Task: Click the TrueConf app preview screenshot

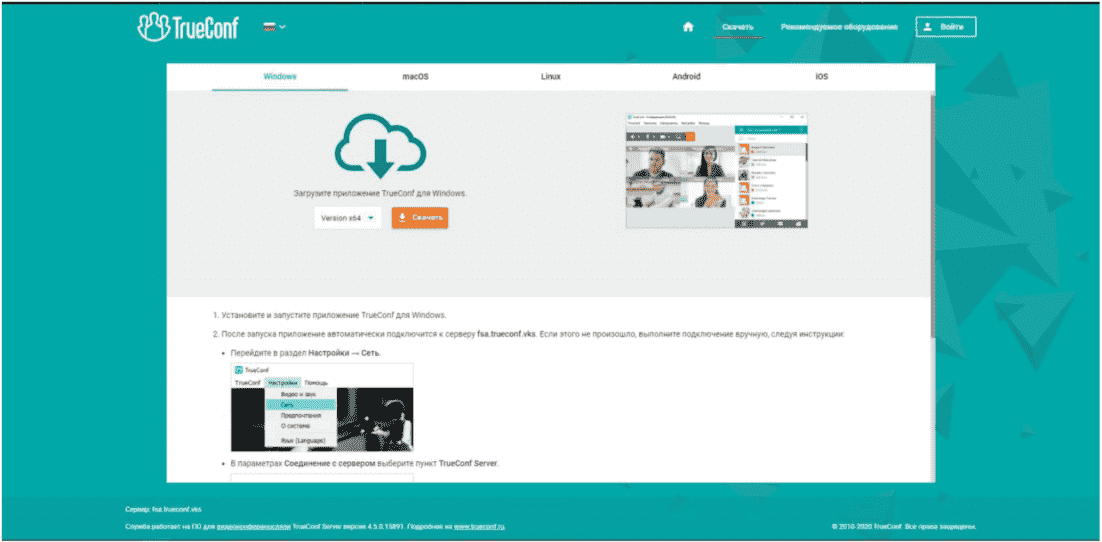Action: [x=717, y=171]
